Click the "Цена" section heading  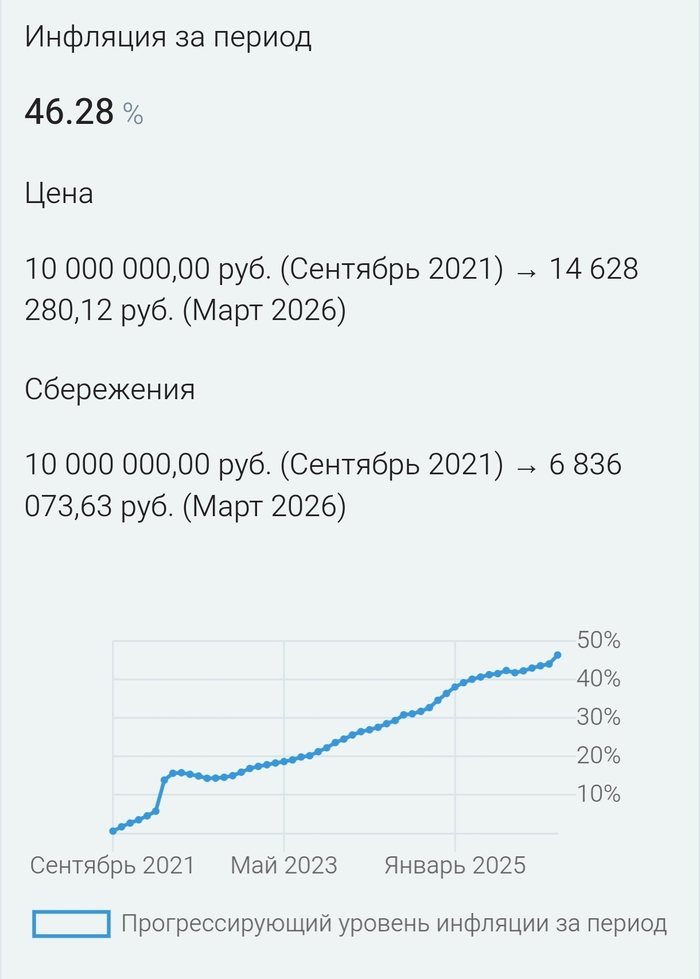click(x=59, y=193)
